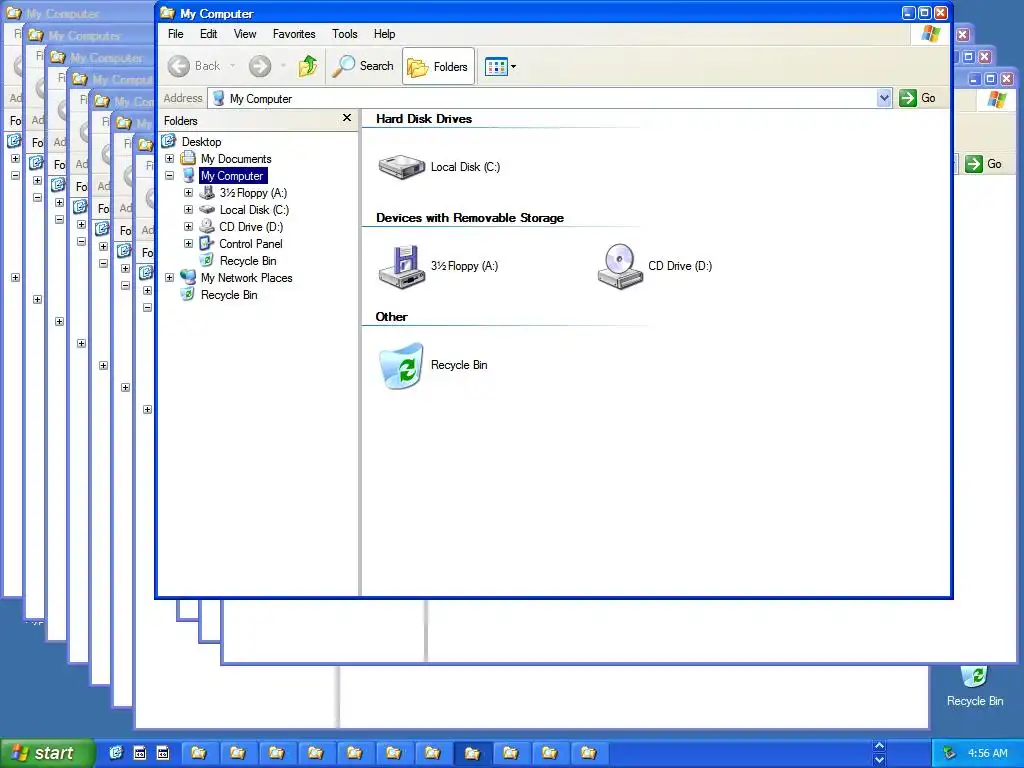Select Control Panel icon in tree
Screen dimensions: 1024x768
tap(207, 243)
